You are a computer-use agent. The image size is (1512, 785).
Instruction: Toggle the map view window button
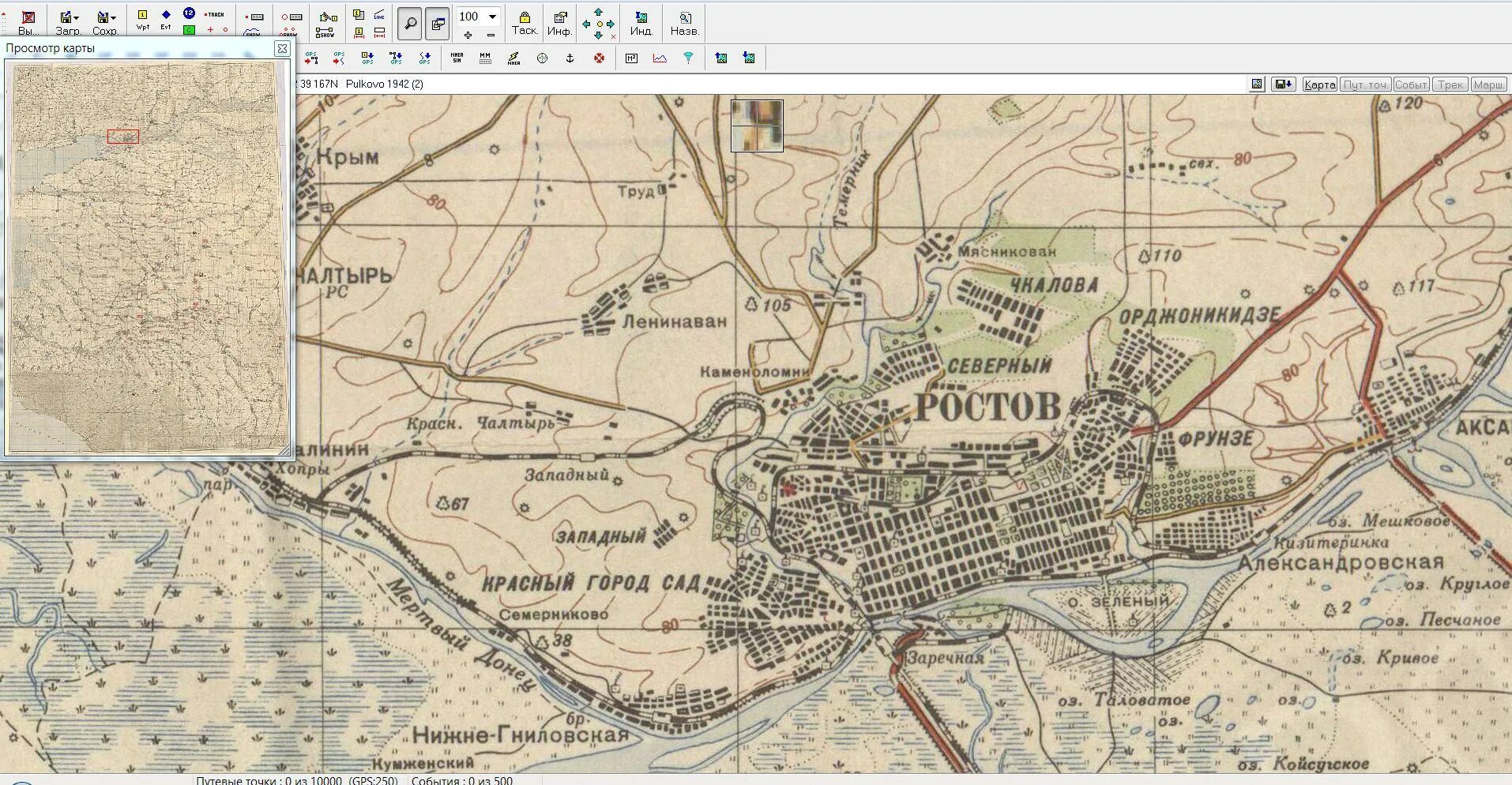coord(438,24)
